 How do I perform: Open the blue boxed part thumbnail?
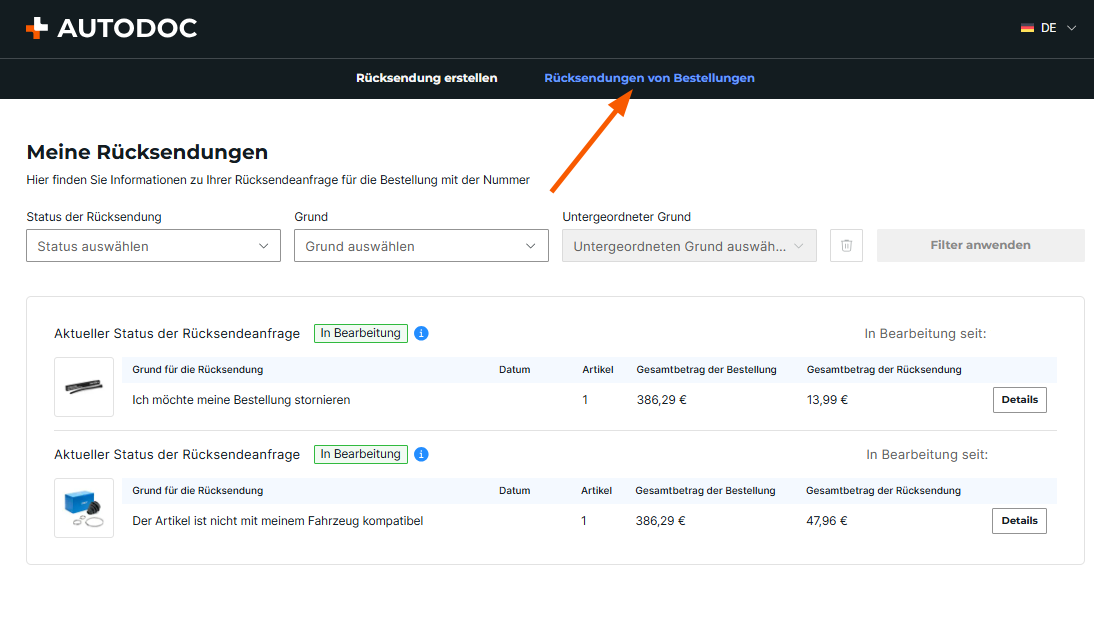[x=84, y=508]
